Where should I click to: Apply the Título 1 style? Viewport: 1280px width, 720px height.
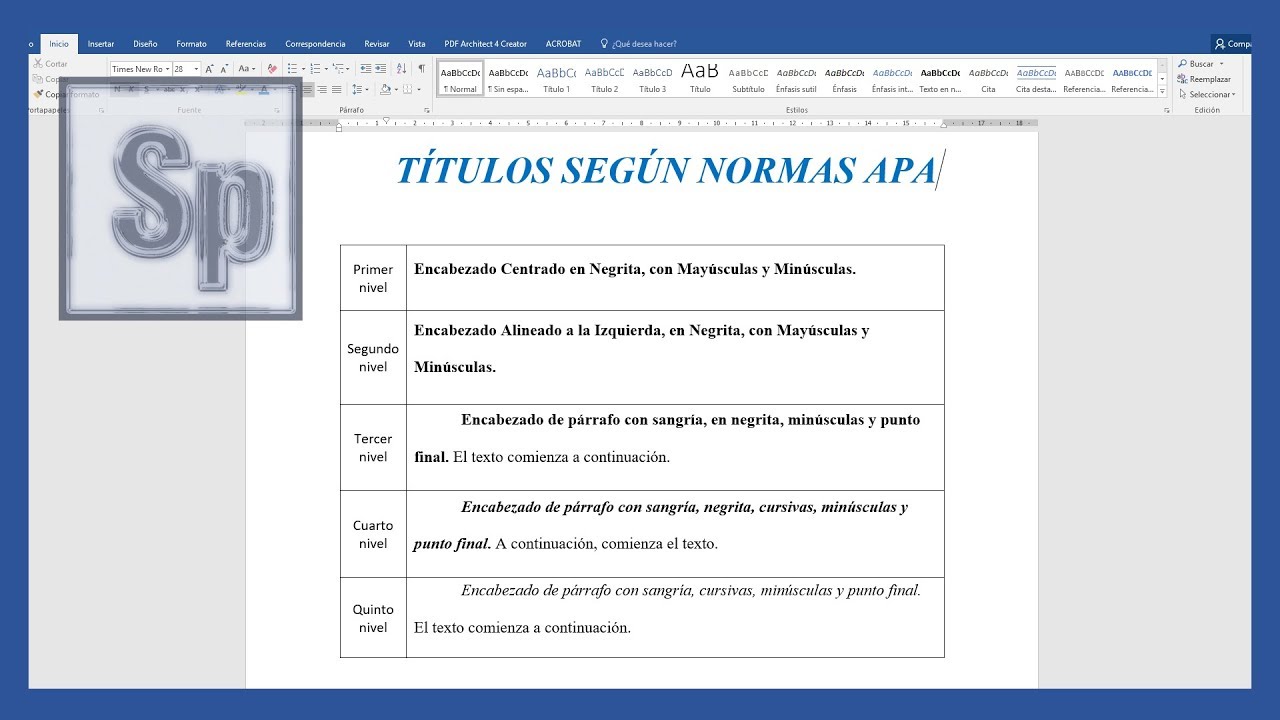tap(556, 78)
